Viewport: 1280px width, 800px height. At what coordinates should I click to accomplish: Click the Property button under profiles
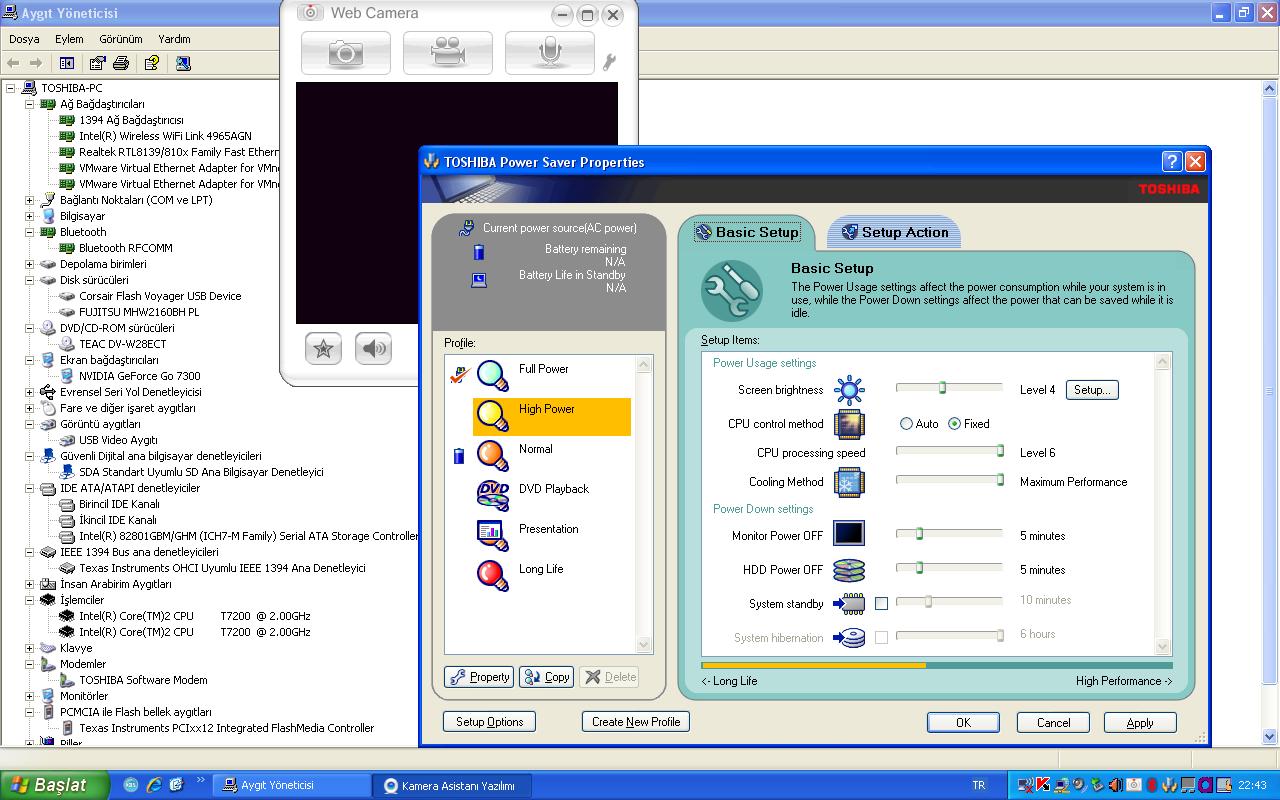[478, 677]
